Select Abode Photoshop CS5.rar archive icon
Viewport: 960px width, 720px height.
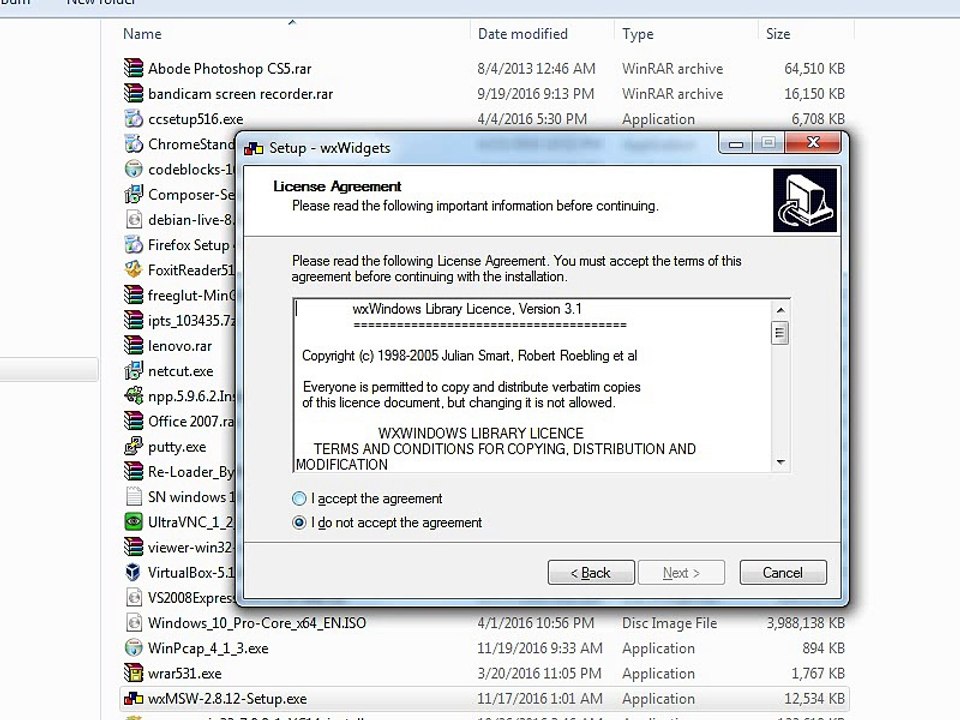point(133,68)
